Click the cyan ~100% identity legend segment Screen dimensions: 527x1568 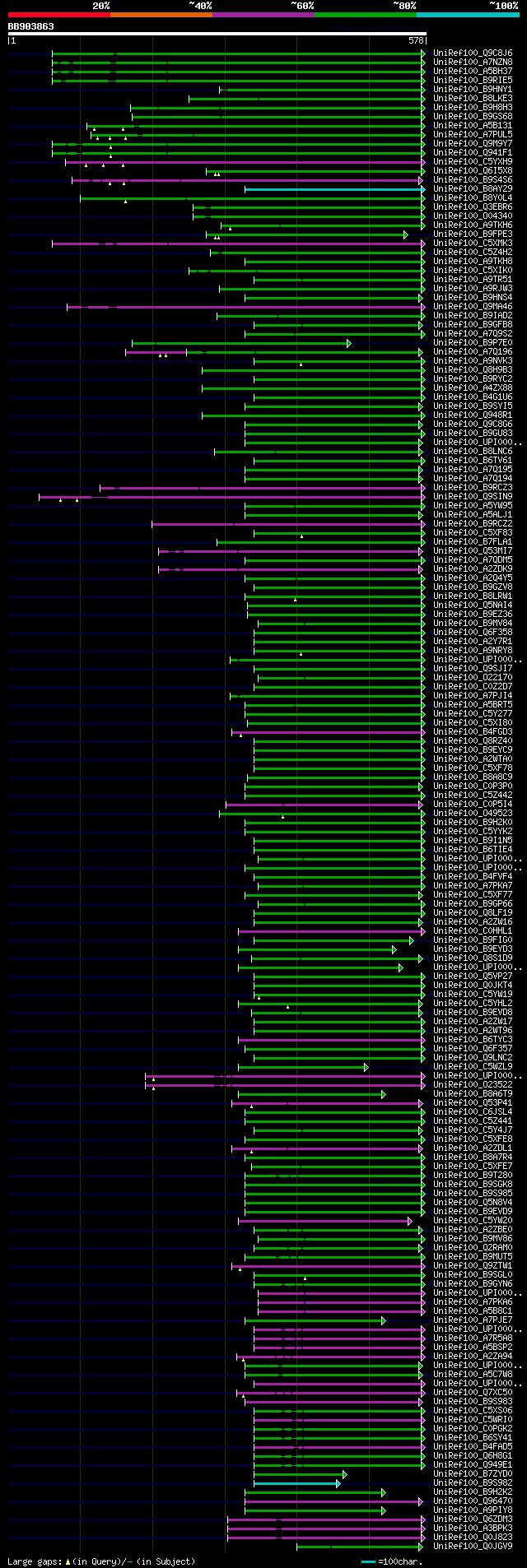pyautogui.click(x=468, y=15)
